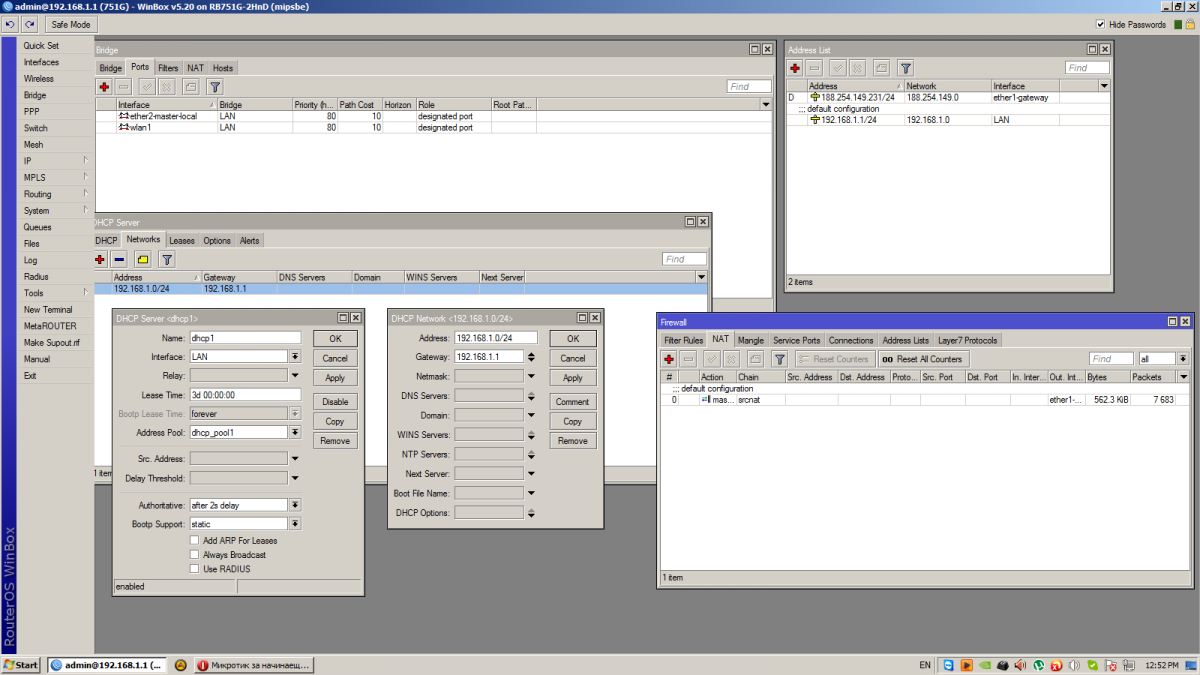Open the Start menu on the taskbar
1200x675 pixels.
21,665
